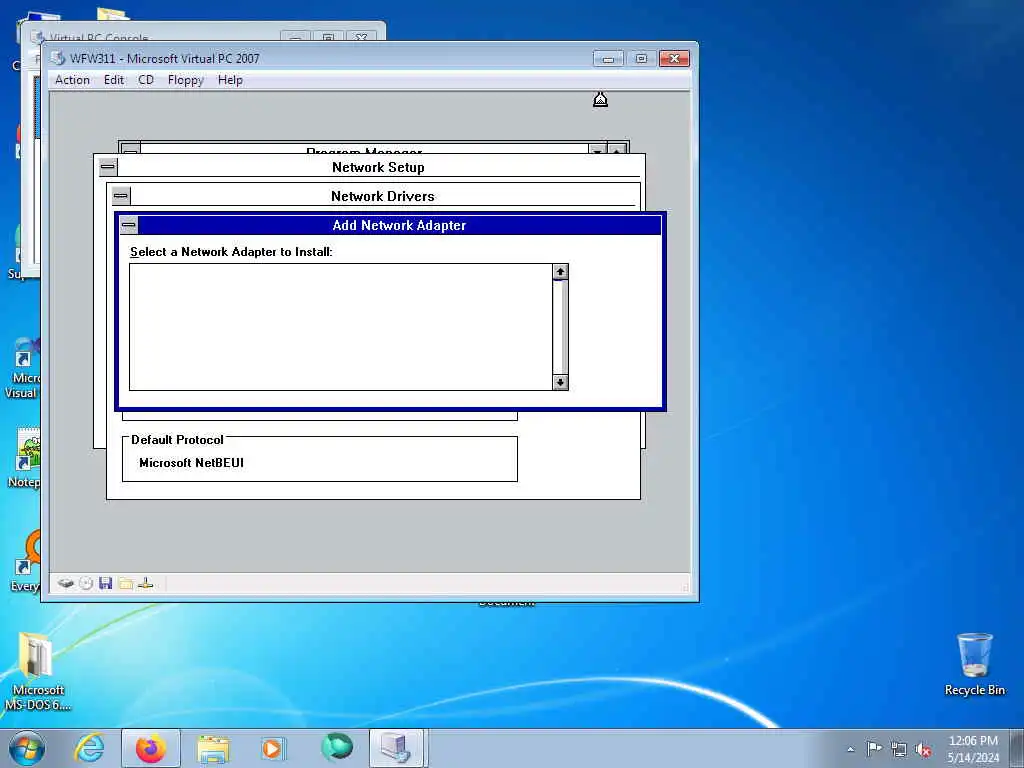Select the Recycle Bin desktop icon
1024x768 pixels.
click(974, 664)
